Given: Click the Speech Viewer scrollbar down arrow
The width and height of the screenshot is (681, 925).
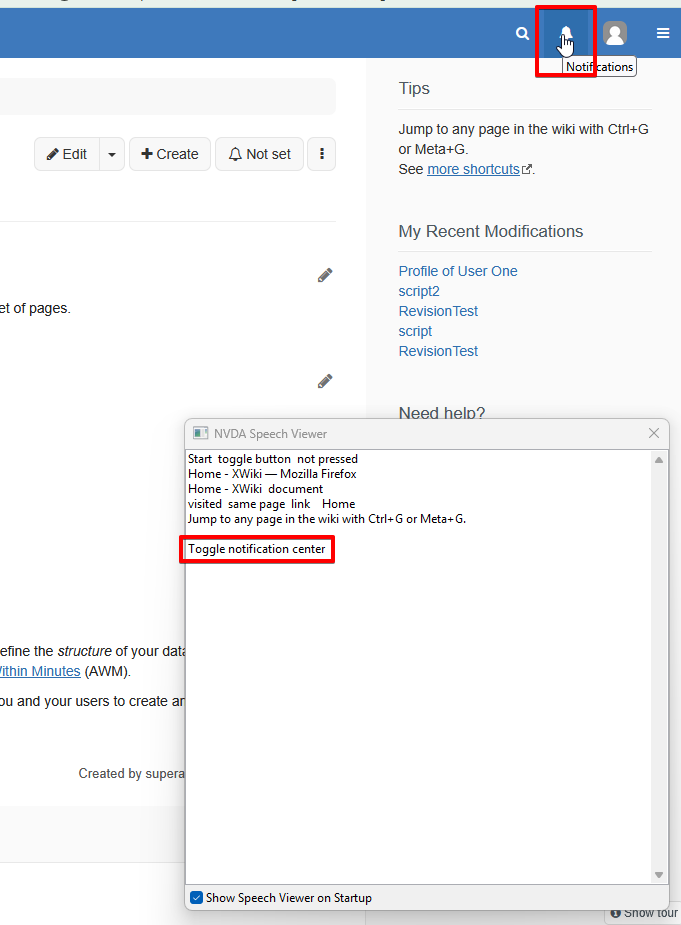Looking at the screenshot, I should pyautogui.click(x=659, y=875).
